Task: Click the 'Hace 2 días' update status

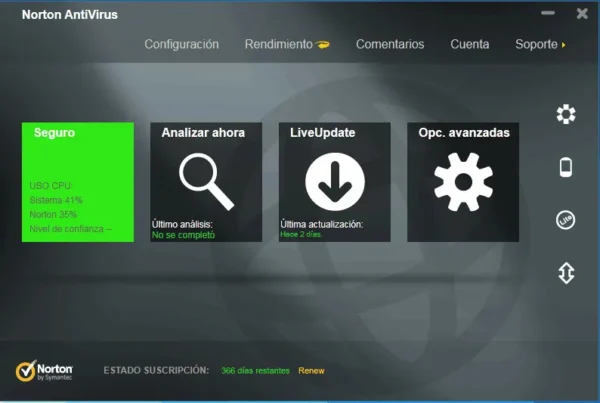Action: point(303,235)
